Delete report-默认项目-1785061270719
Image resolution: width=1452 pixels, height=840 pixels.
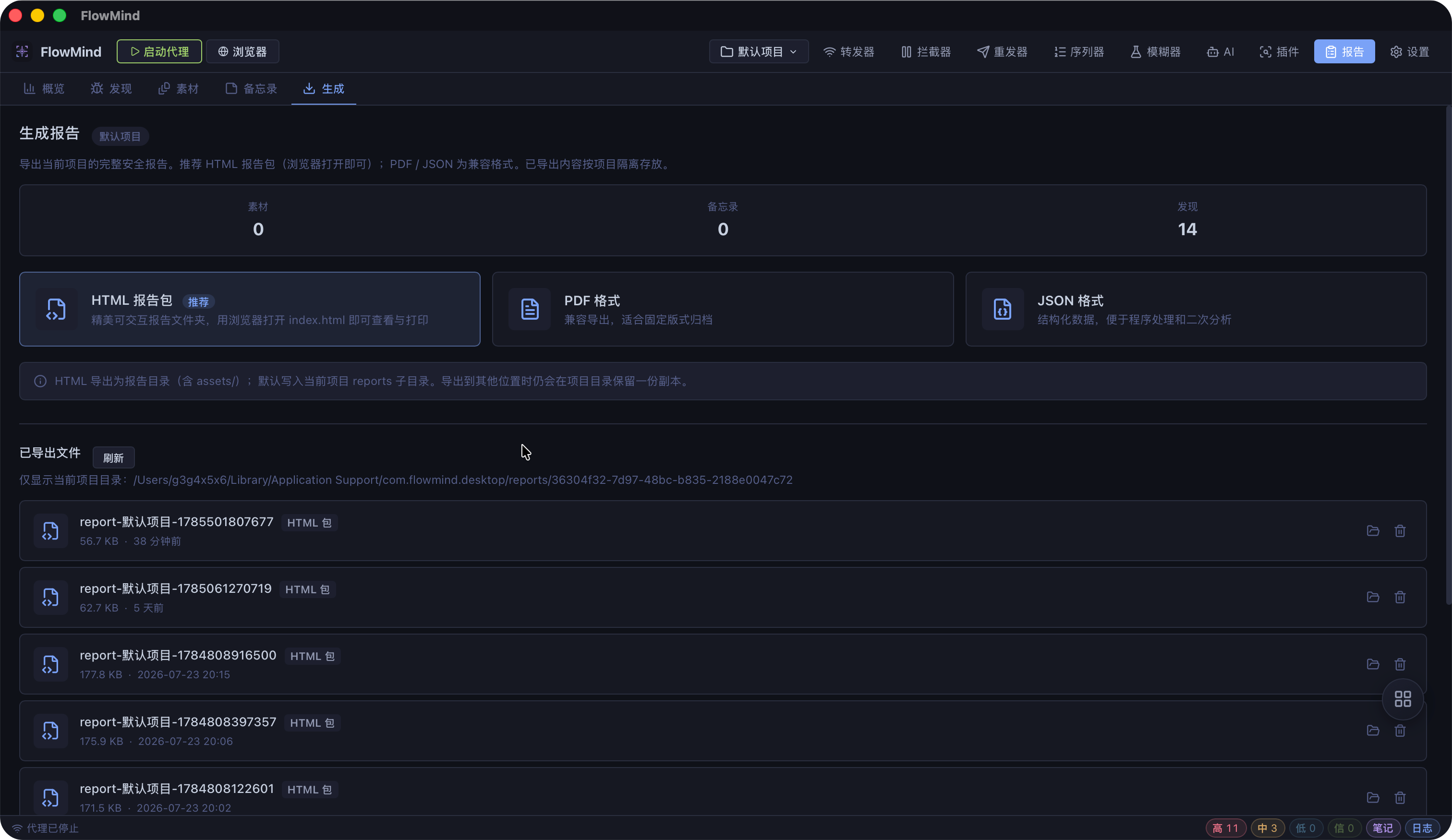(1400, 598)
